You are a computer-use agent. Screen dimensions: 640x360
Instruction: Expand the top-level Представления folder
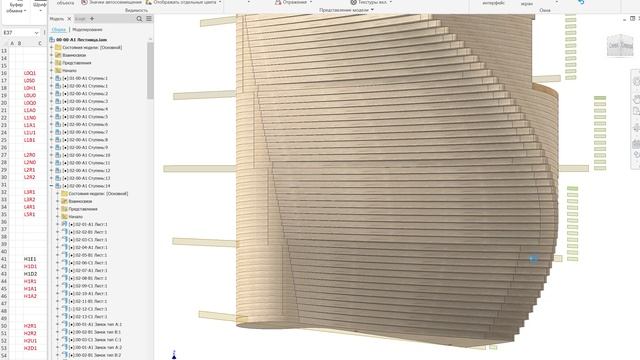pyautogui.click(x=51, y=63)
